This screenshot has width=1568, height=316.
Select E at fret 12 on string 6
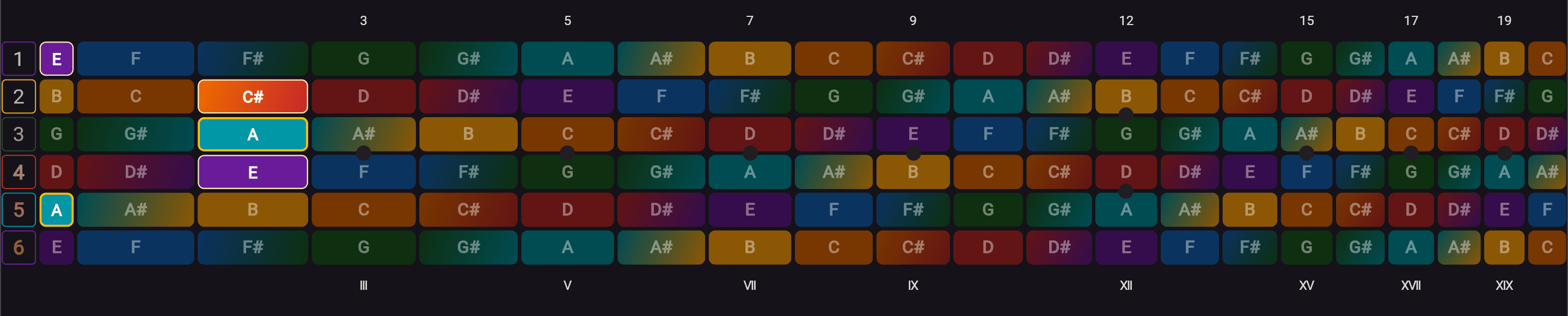1126,248
